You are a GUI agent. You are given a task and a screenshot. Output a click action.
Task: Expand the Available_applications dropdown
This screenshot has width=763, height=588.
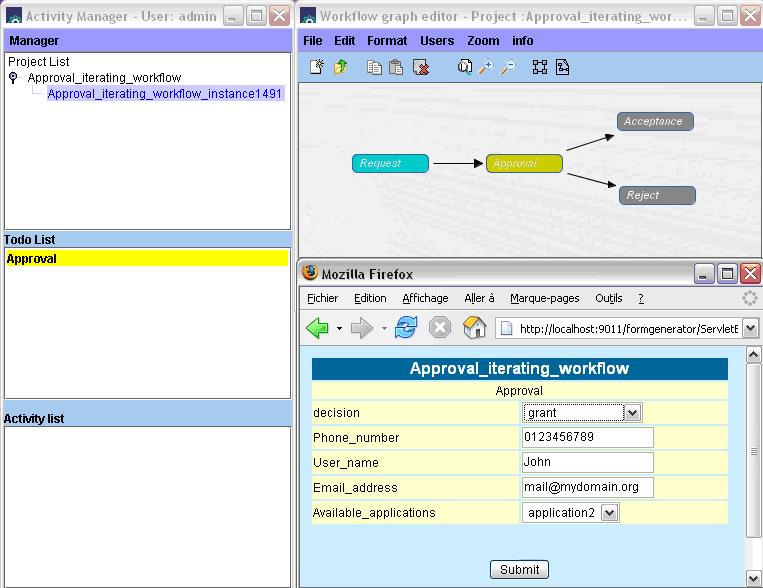click(x=609, y=512)
